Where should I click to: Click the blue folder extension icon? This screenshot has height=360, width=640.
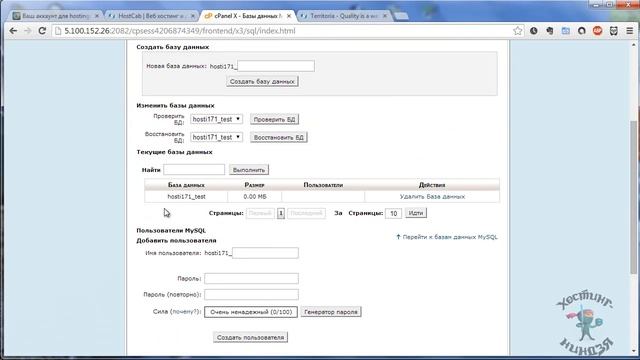[565, 31]
